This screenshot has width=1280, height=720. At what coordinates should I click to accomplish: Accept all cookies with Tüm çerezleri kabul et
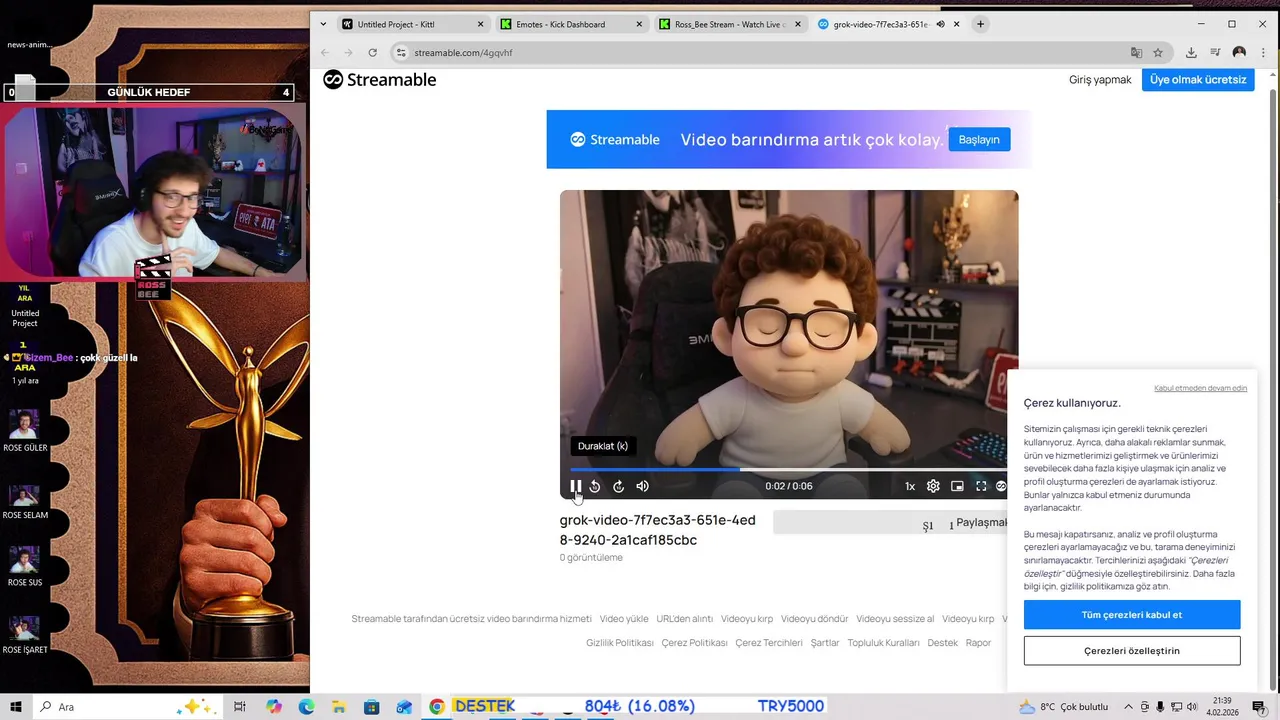1132,615
